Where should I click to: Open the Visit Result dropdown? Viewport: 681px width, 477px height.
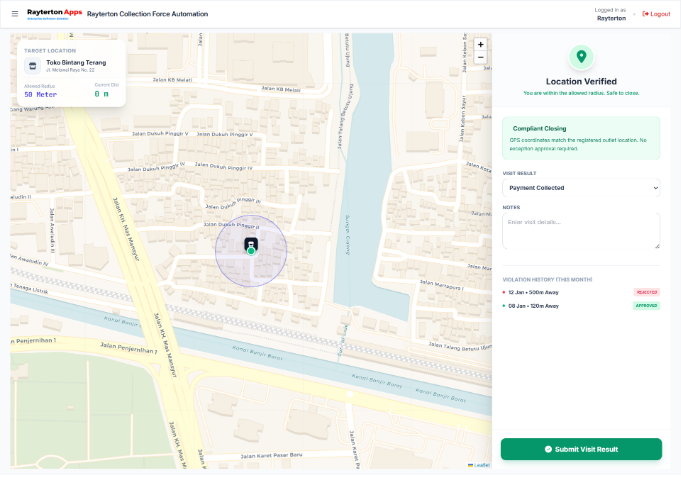pos(581,187)
